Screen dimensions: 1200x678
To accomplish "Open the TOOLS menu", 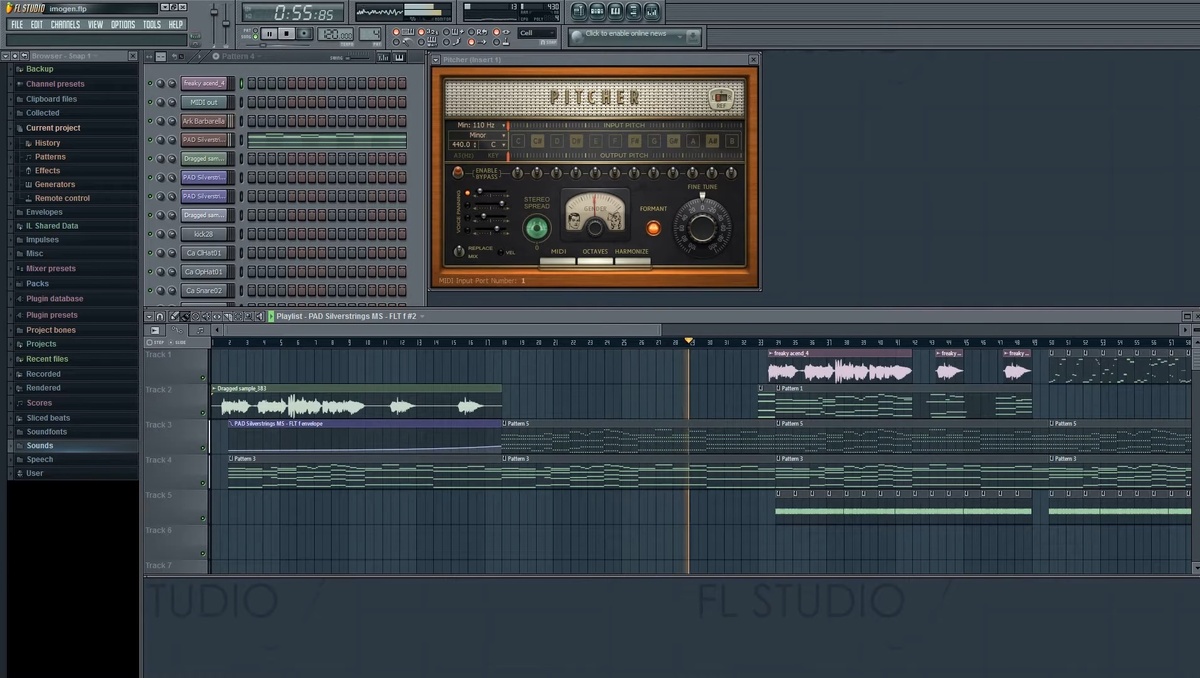I will coord(151,24).
